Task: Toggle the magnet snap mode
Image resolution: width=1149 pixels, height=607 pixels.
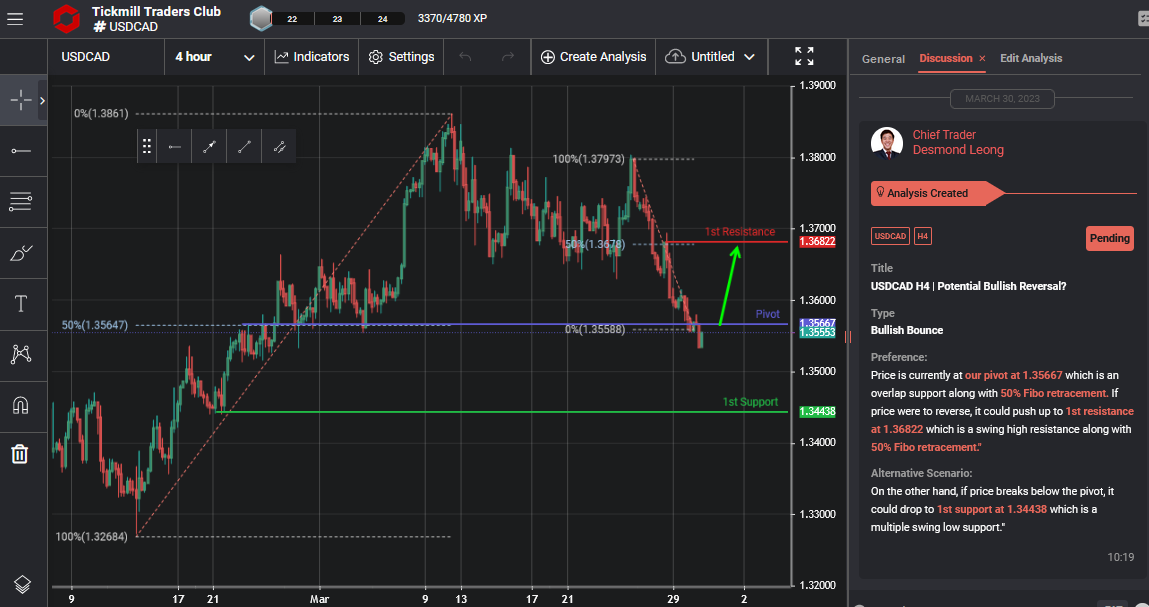Action: pos(21,405)
